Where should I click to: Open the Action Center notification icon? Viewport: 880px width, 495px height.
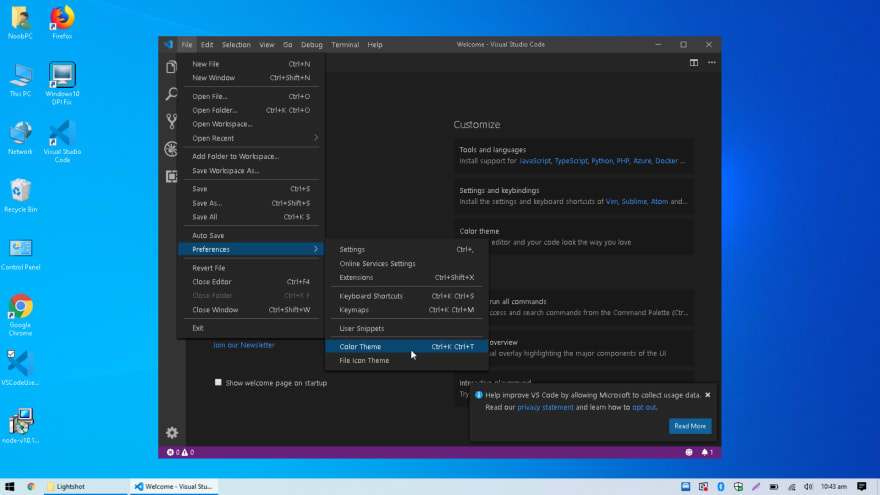[862, 487]
